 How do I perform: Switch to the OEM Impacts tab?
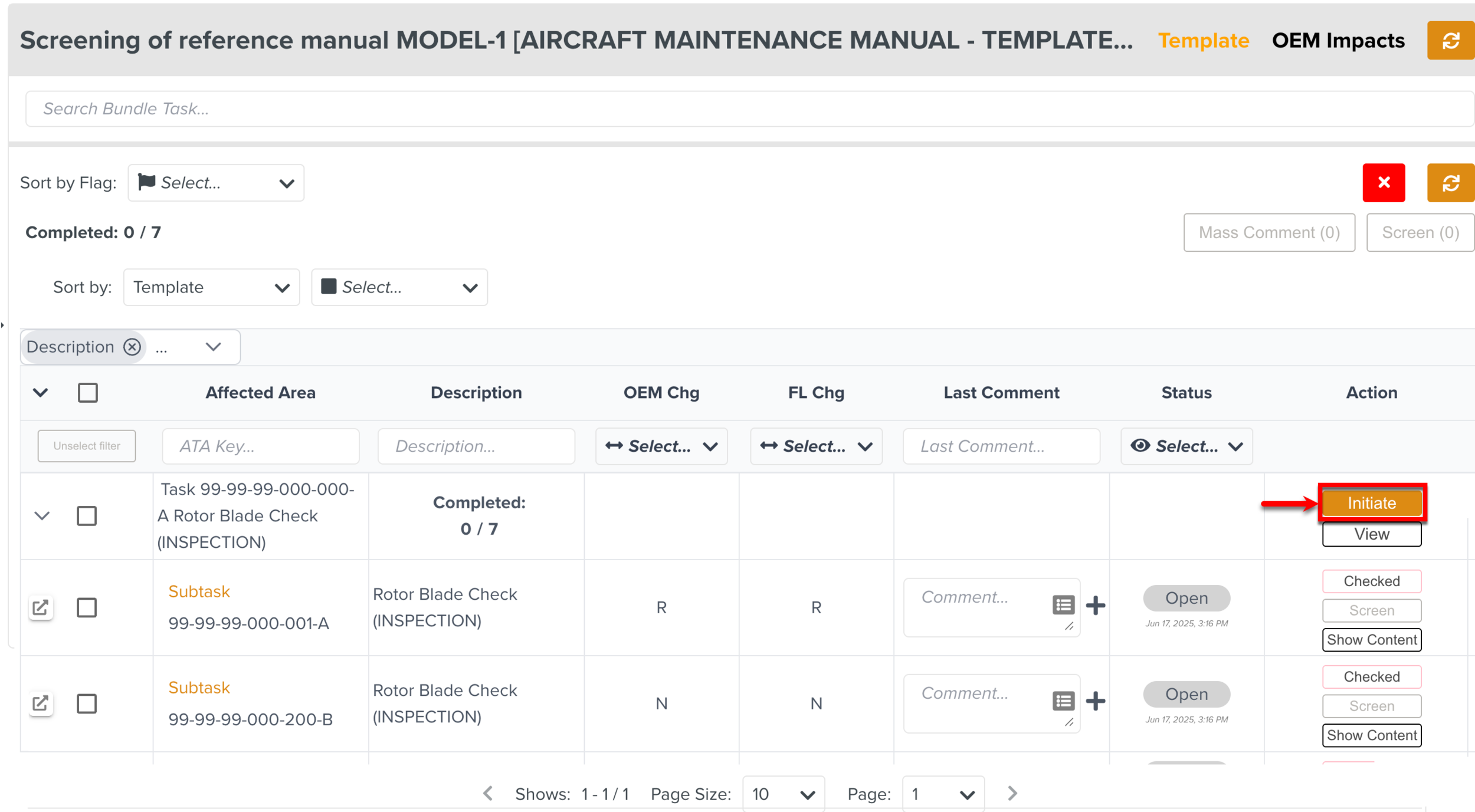(x=1338, y=40)
